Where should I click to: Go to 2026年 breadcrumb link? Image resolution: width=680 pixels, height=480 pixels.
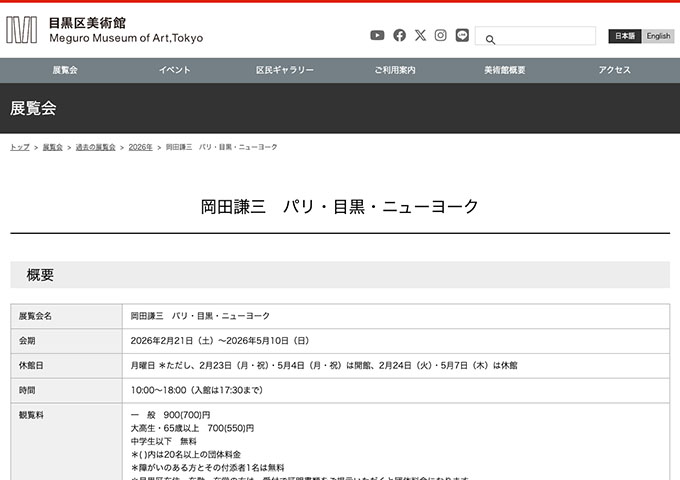coord(141,147)
